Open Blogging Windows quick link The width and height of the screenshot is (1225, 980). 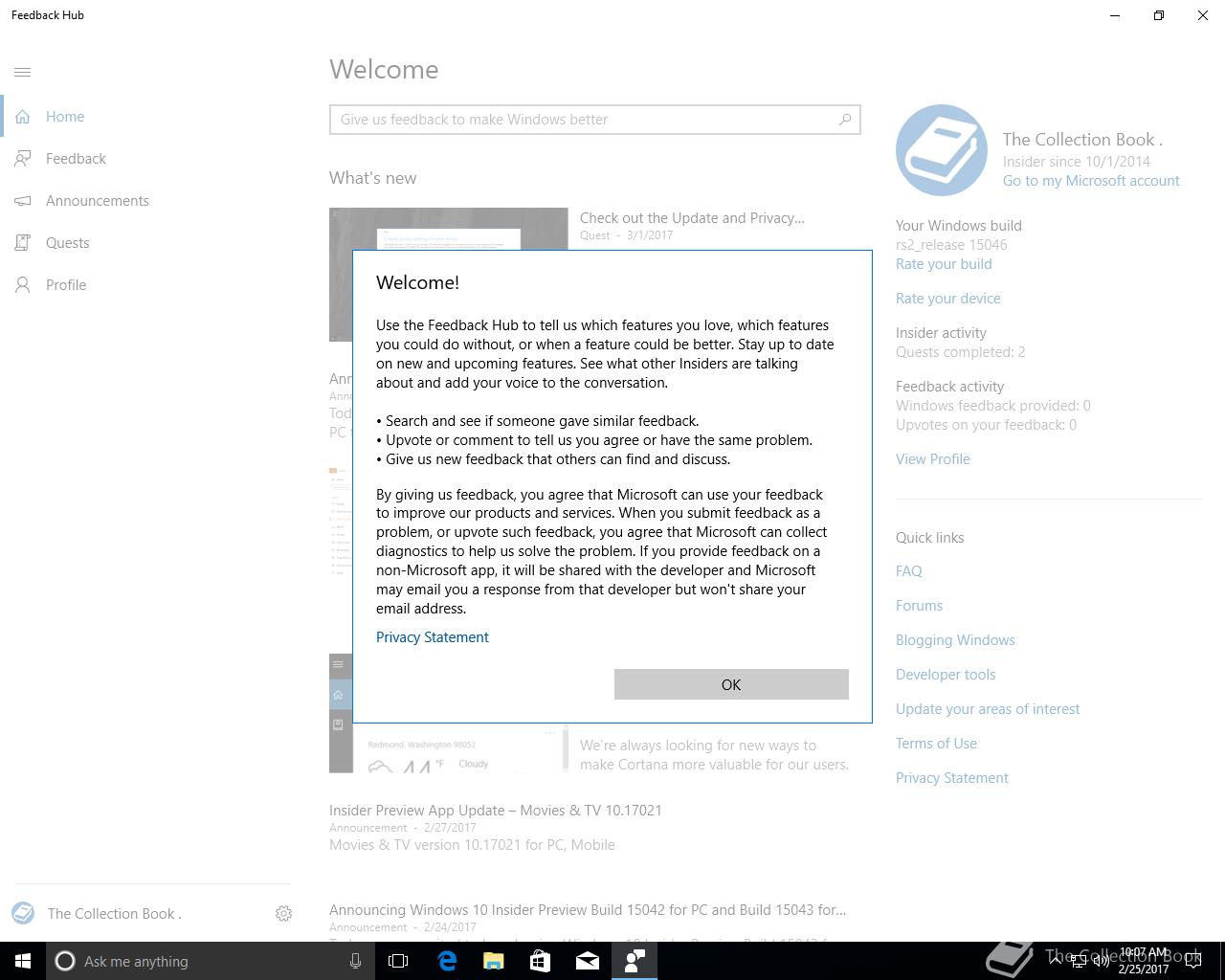955,640
